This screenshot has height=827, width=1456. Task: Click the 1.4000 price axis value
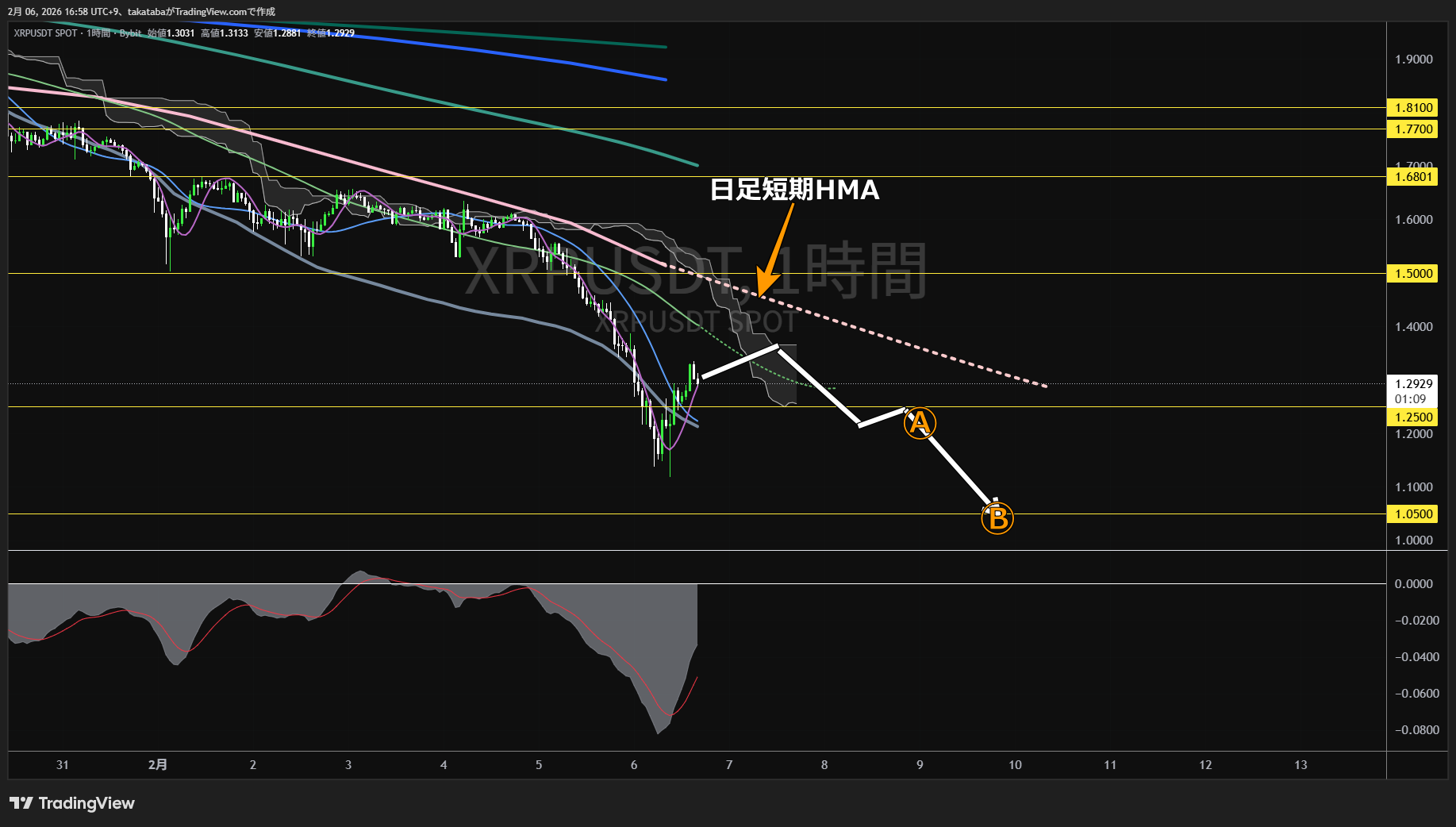click(x=1414, y=327)
